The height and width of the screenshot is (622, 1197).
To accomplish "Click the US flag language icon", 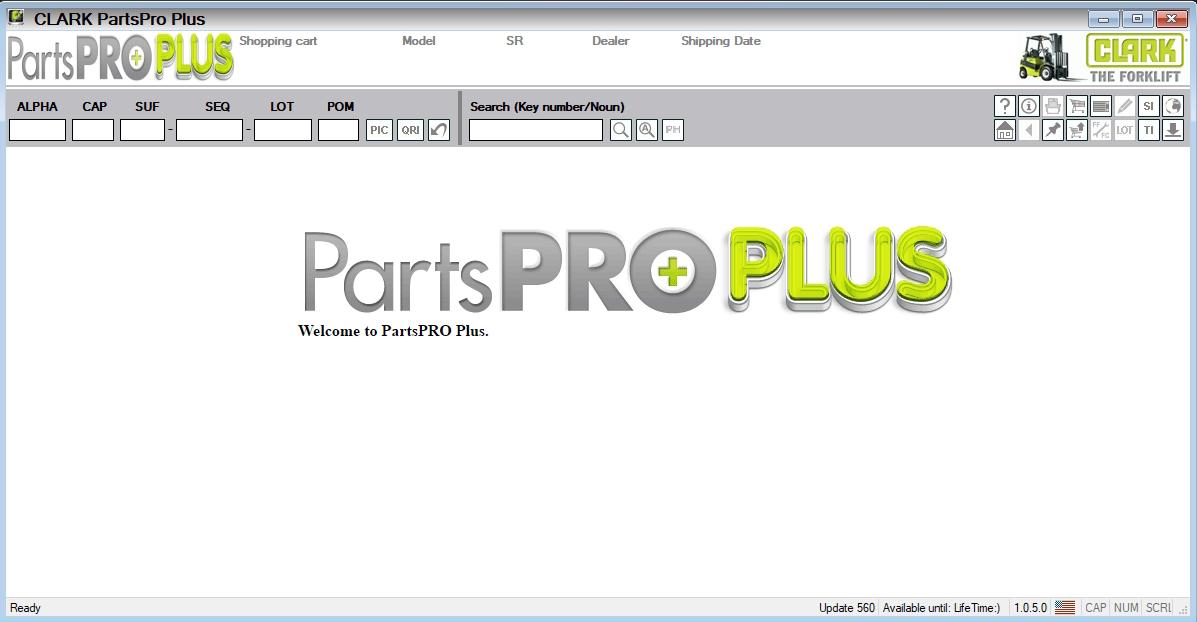I will (x=1065, y=607).
